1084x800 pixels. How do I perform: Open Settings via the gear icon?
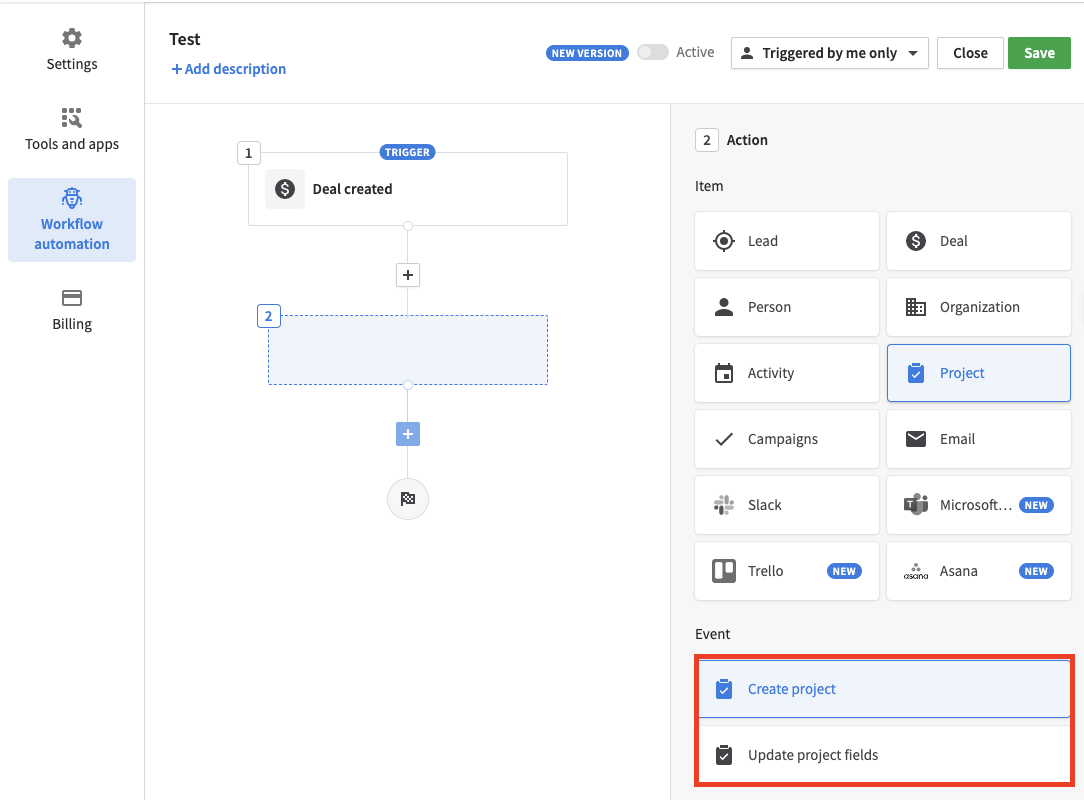(x=71, y=48)
